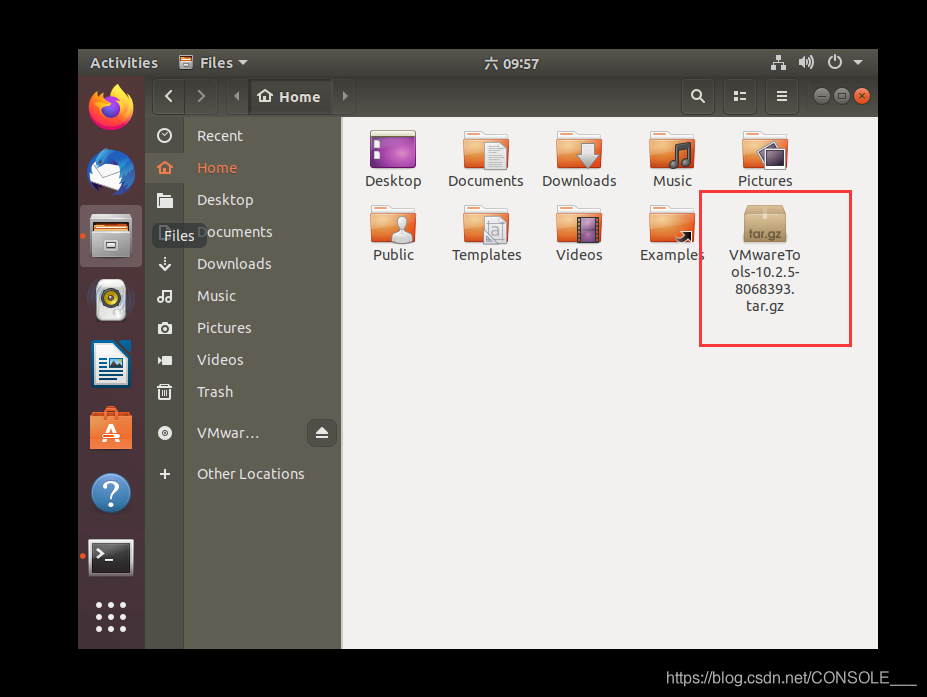927x697 pixels.
Task: Select the Pictures folder icon
Action: pyautogui.click(x=765, y=158)
